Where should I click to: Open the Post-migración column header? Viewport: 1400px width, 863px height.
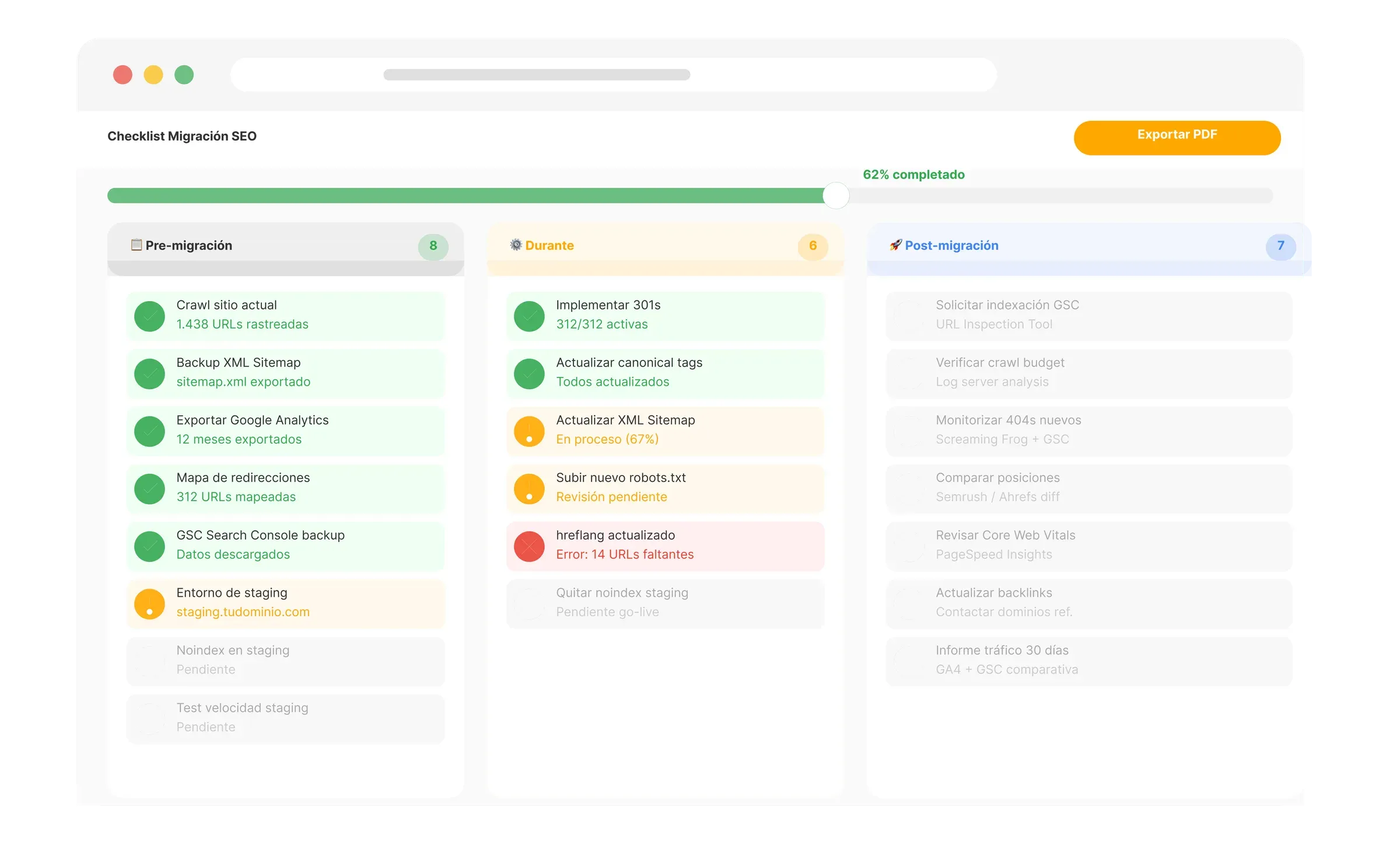click(1089, 249)
